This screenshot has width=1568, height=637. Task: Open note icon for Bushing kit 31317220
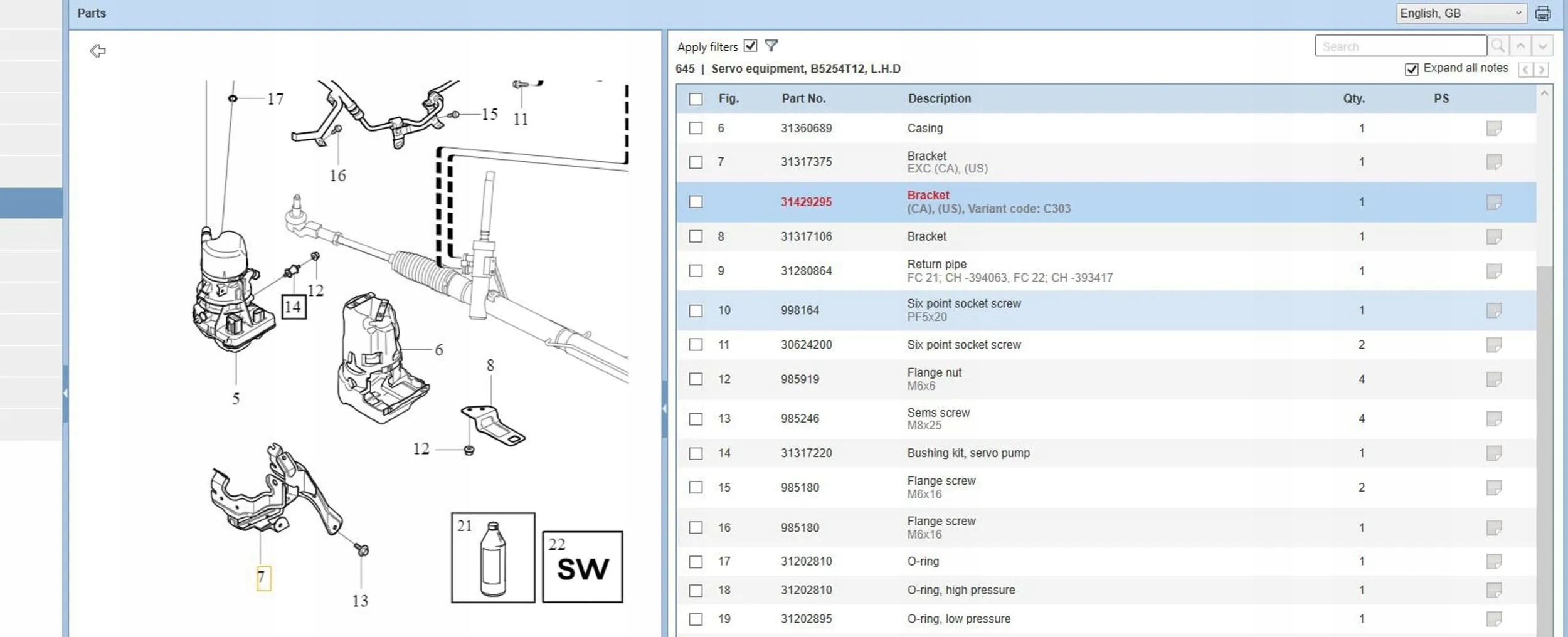(1494, 453)
